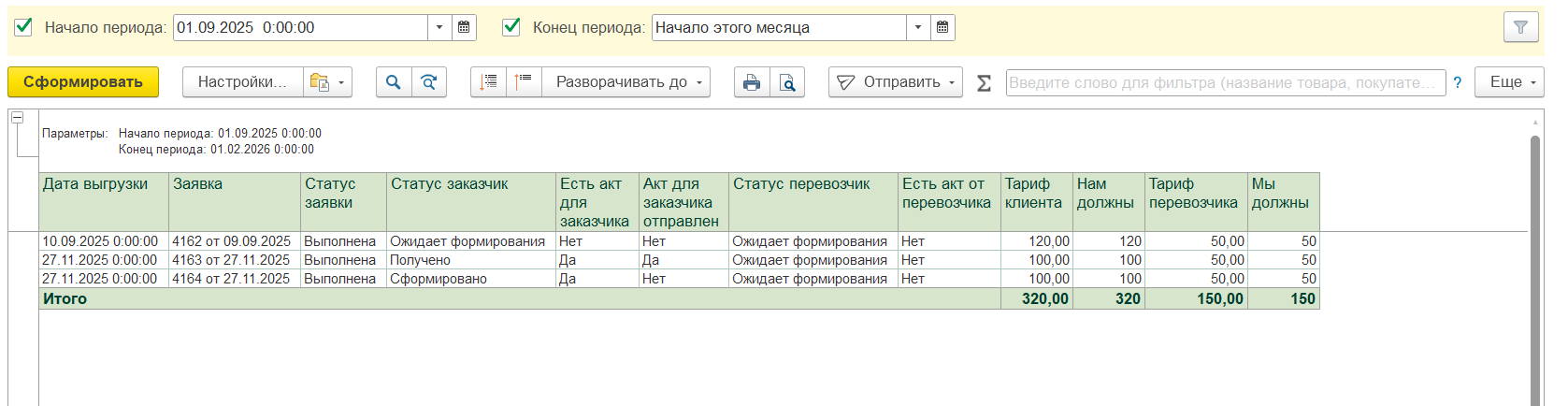Toggle the 'Начало периода' checkbox
Image resolution: width=1568 pixels, height=406 pixels.
point(24,27)
